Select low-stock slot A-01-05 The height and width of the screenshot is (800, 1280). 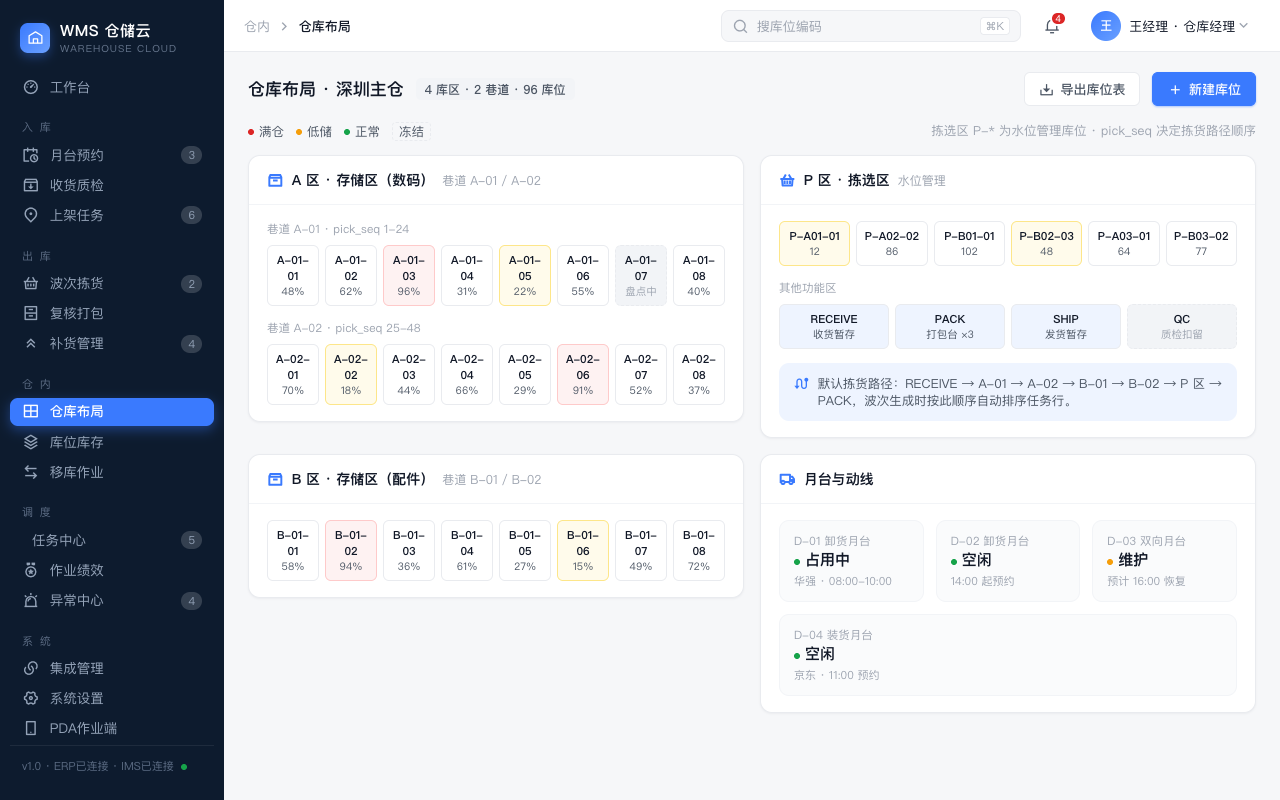tap(525, 275)
